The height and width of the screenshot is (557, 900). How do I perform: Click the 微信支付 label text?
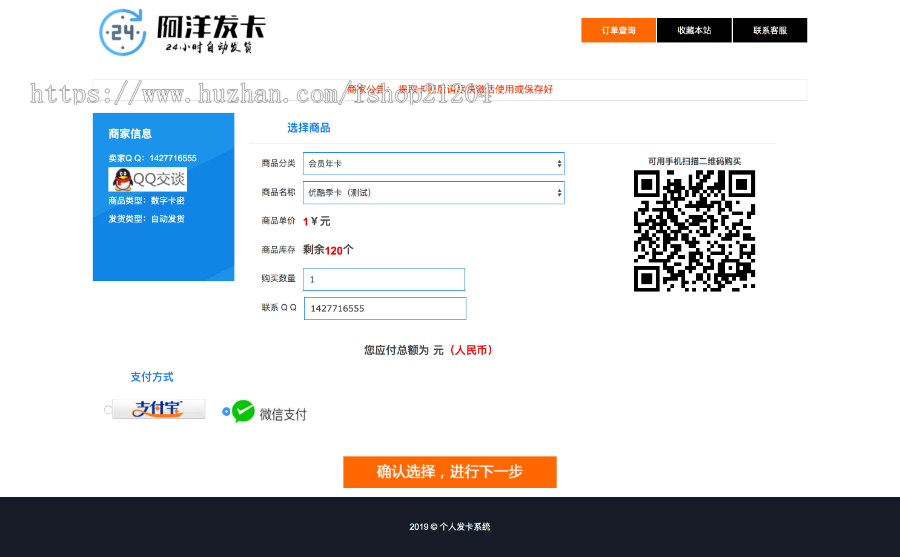[x=283, y=414]
